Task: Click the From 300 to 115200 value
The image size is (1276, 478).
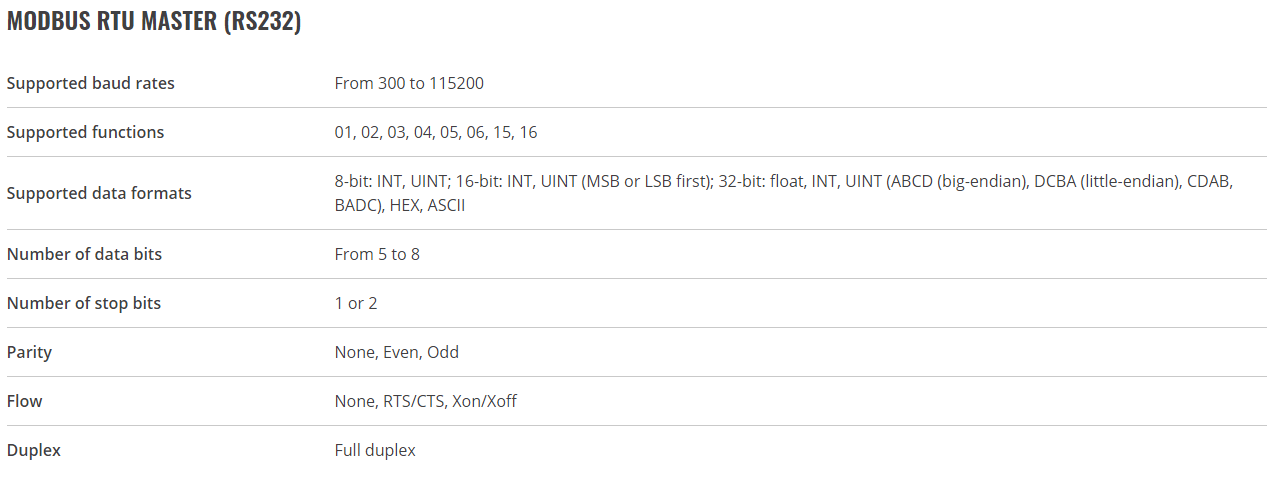Action: [x=409, y=83]
